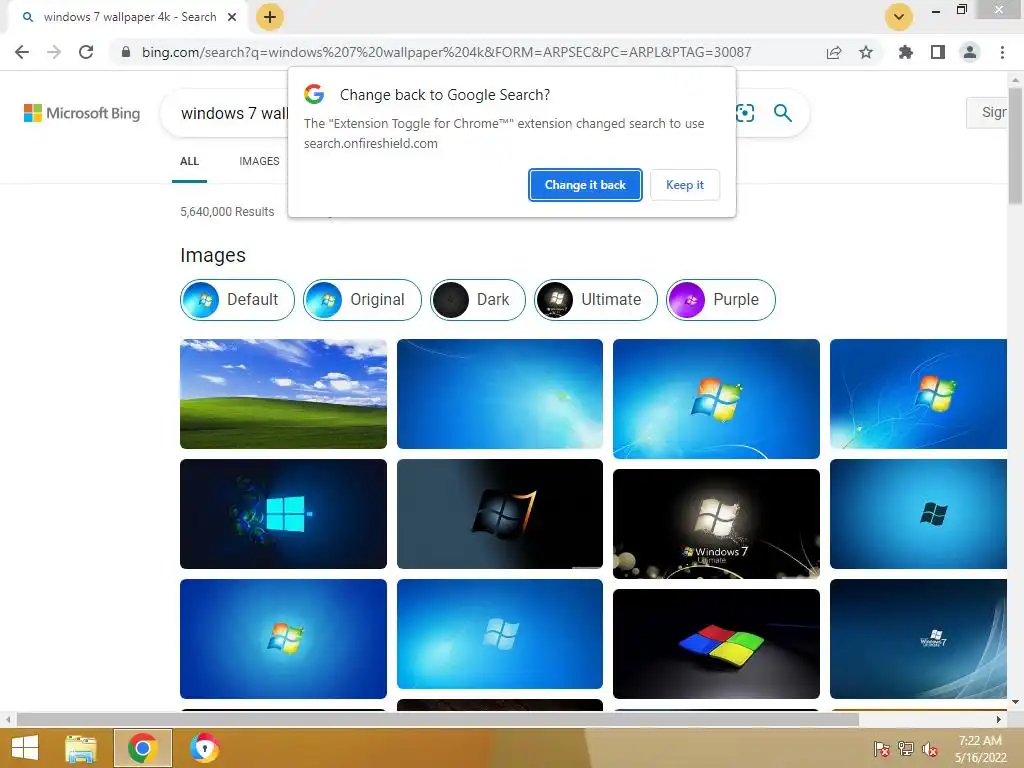Click the Bing search magnifier icon
1024x768 pixels.
click(x=782, y=113)
